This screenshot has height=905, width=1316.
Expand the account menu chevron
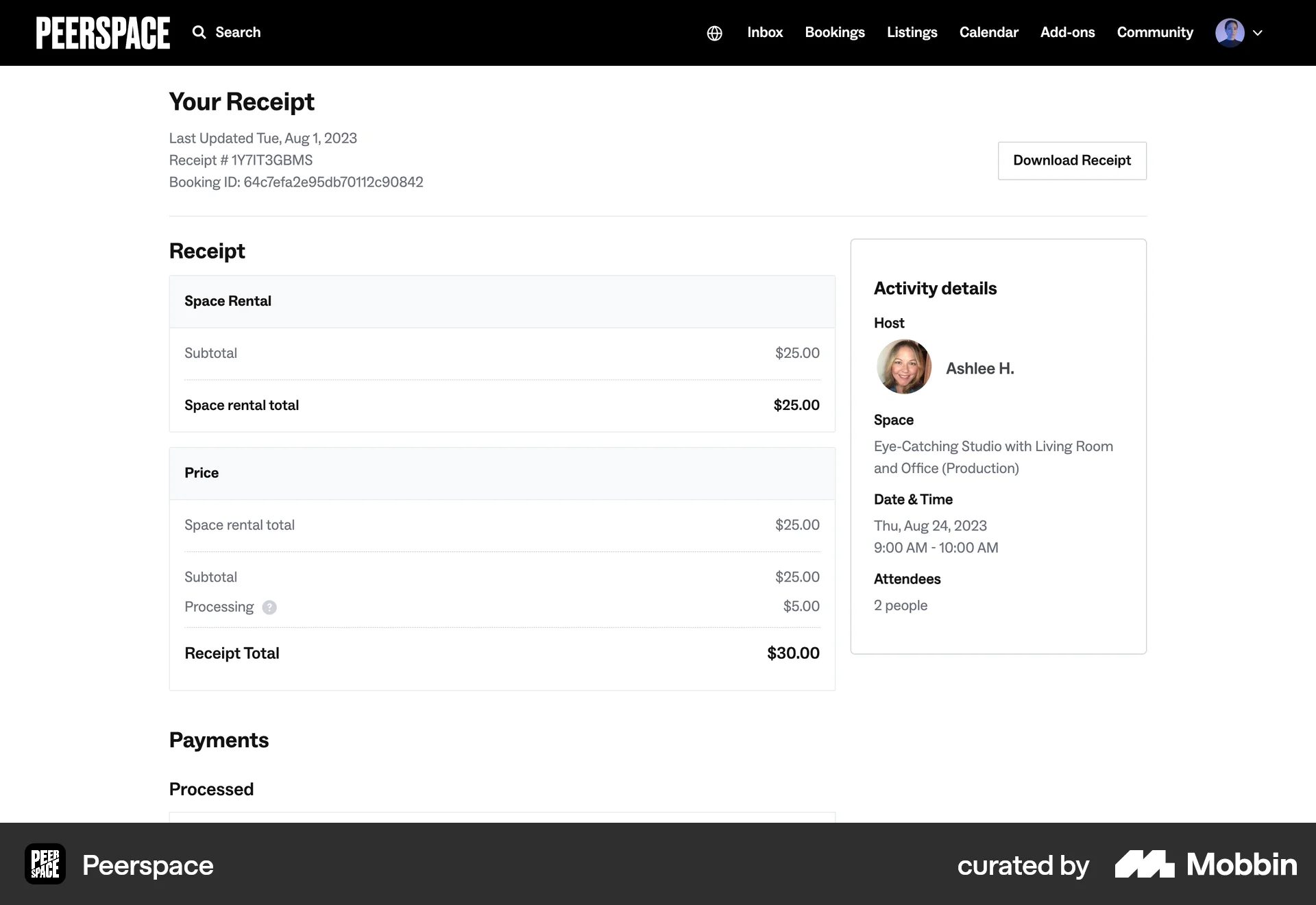(x=1259, y=32)
